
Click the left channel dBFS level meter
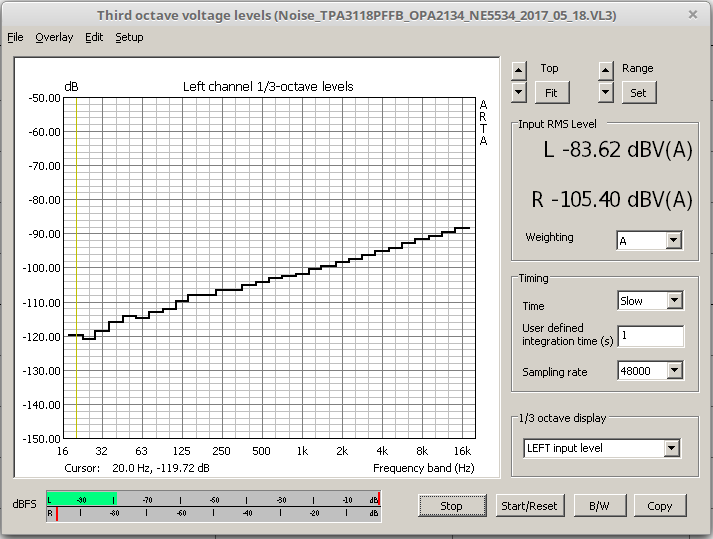212,499
